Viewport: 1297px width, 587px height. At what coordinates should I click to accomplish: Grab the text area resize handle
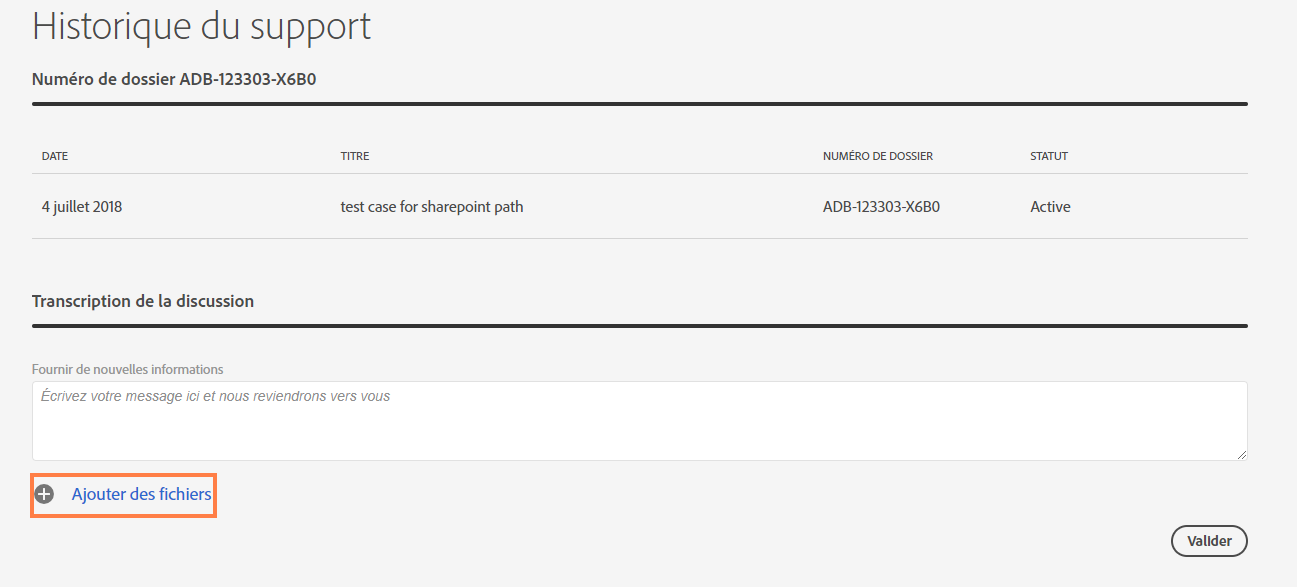pos(1242,455)
